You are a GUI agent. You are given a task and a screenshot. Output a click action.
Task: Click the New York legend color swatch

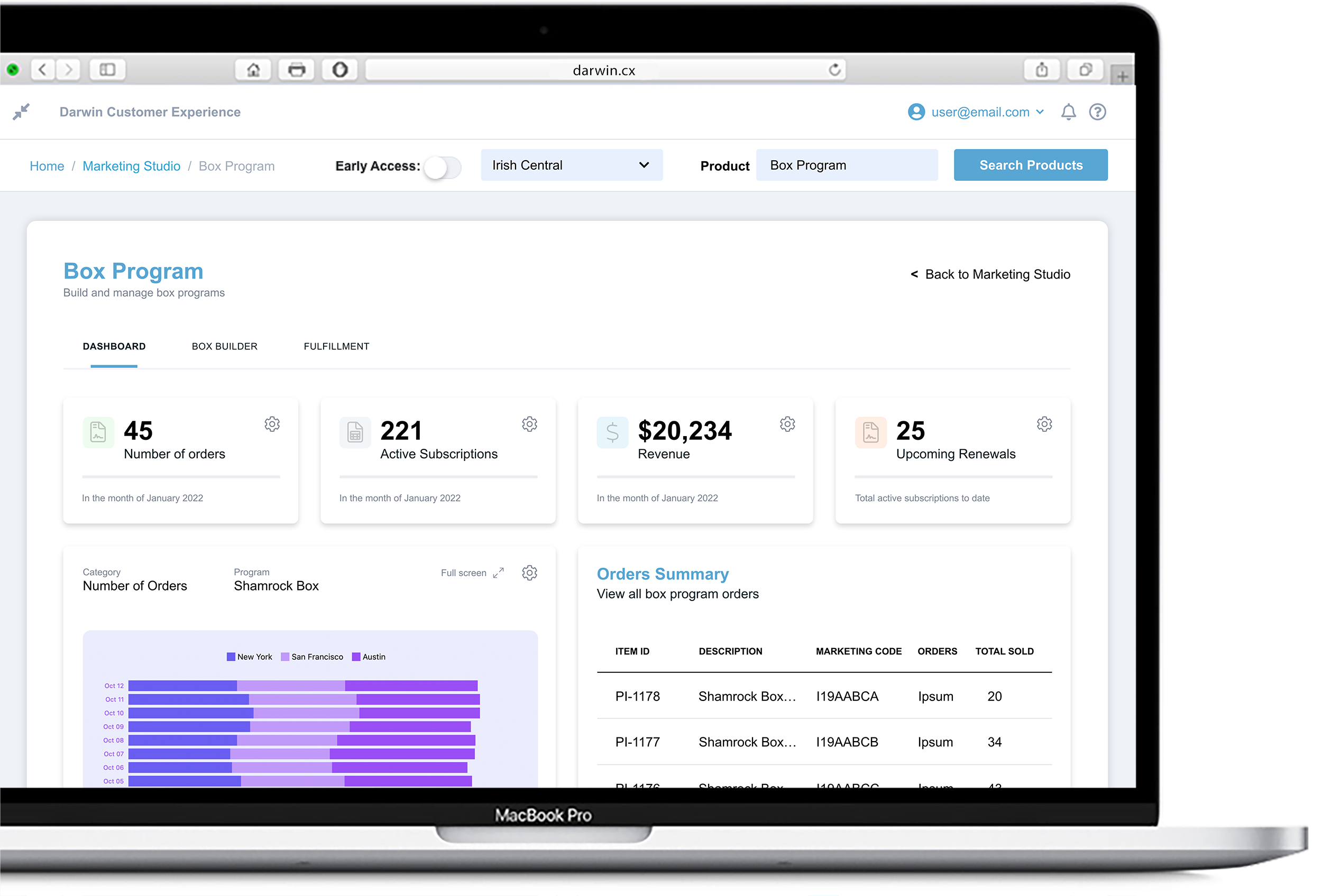click(x=231, y=657)
